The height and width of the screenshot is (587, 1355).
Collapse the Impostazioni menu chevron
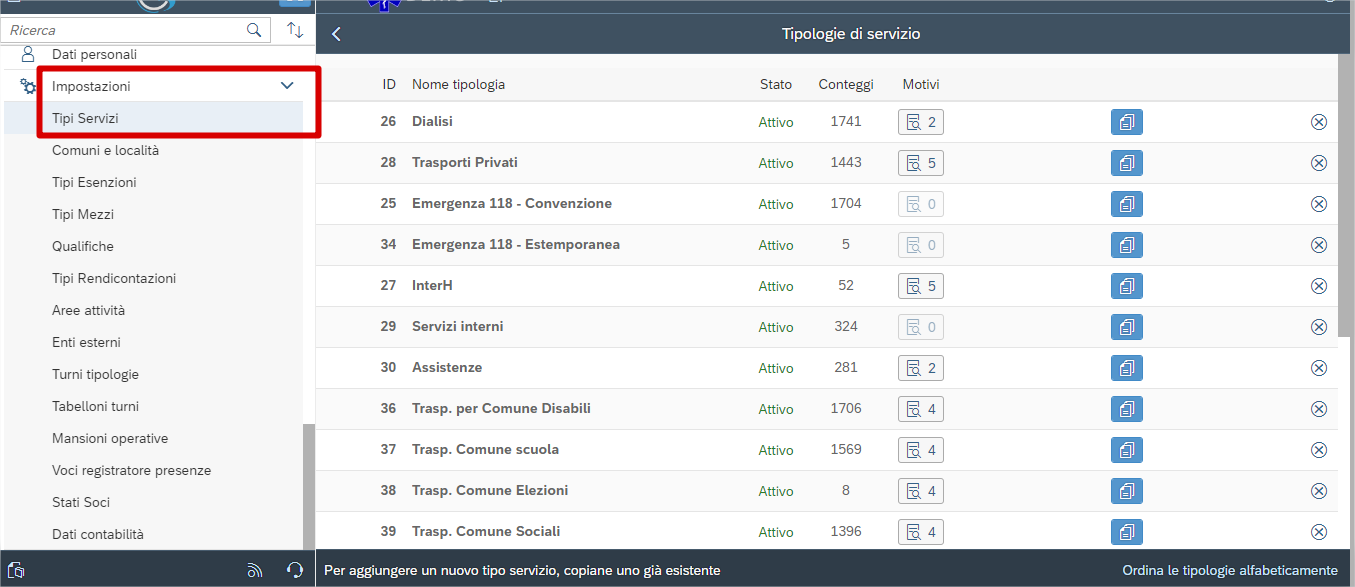click(x=287, y=87)
